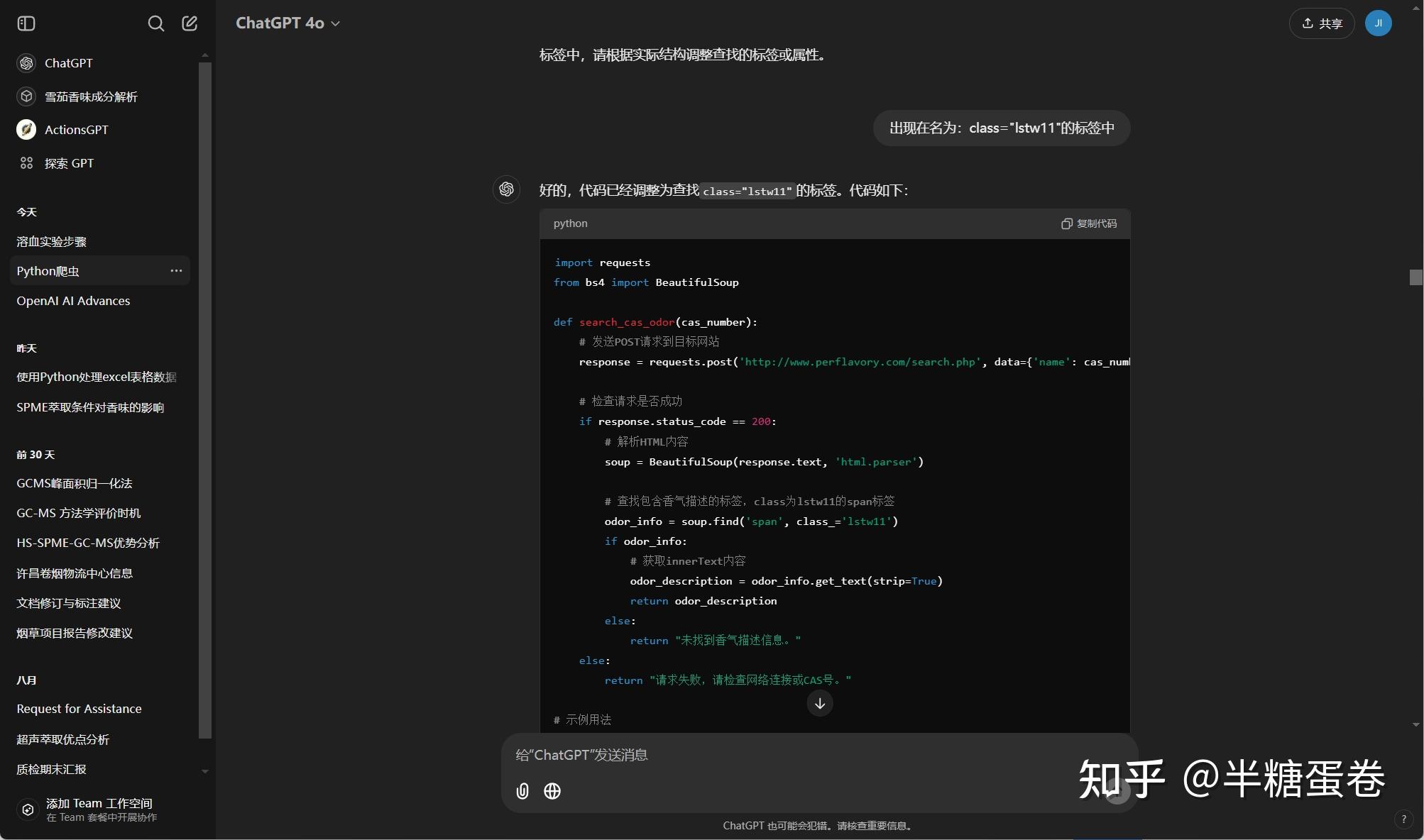1424x840 pixels.
Task: Click the chat window scrollbar
Action: point(1416,277)
